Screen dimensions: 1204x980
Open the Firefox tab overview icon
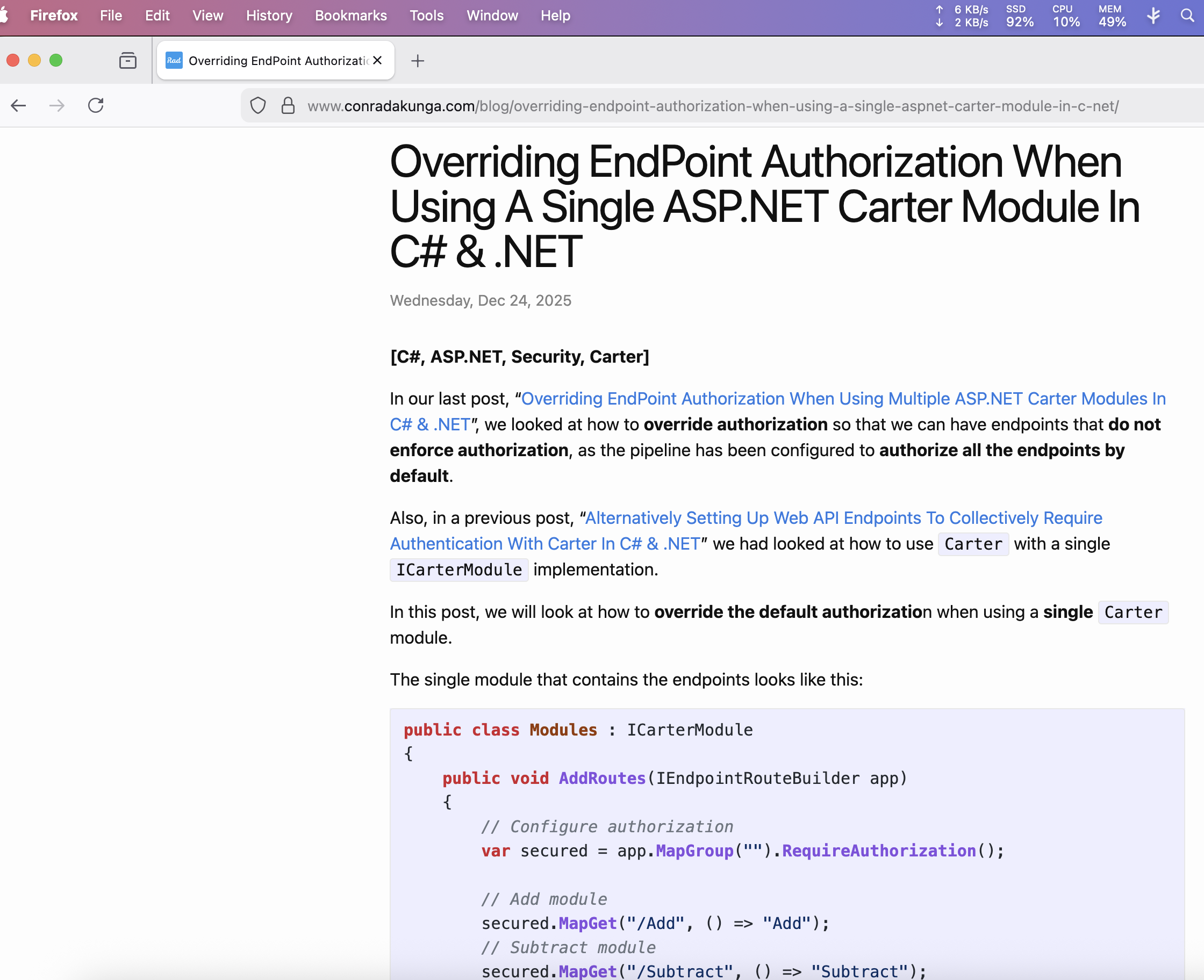point(128,60)
